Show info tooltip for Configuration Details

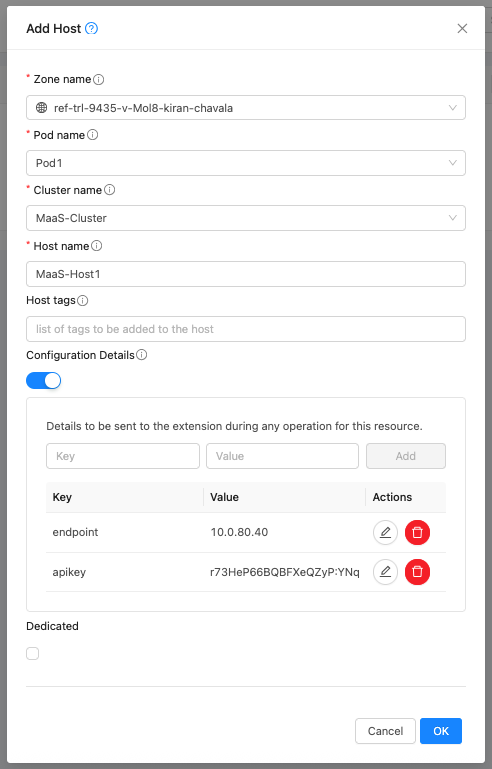click(141, 355)
